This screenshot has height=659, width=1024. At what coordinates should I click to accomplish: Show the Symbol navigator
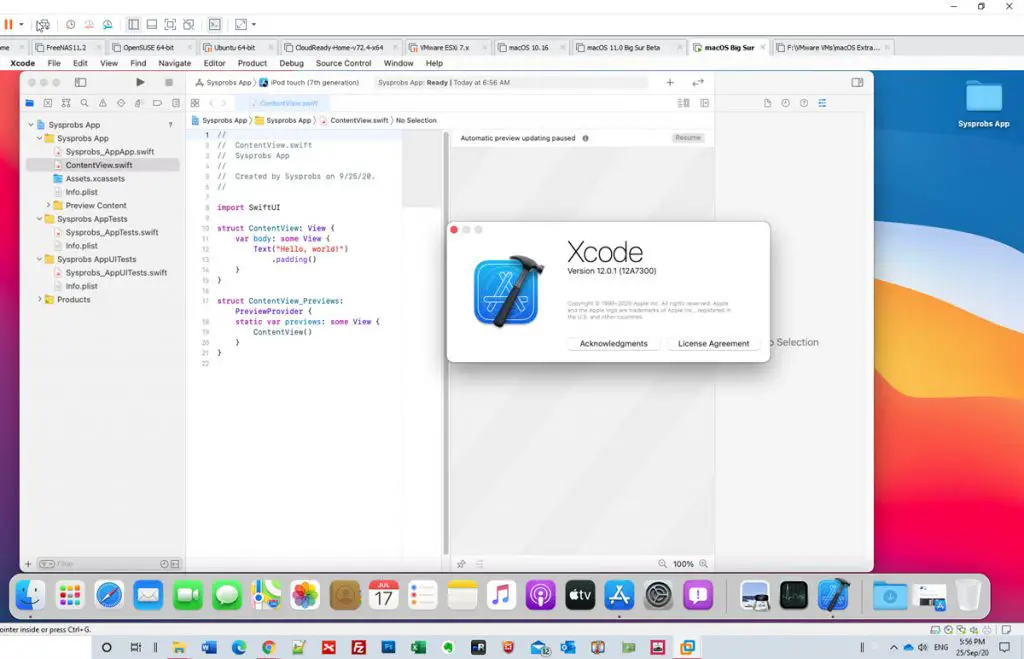click(x=66, y=103)
